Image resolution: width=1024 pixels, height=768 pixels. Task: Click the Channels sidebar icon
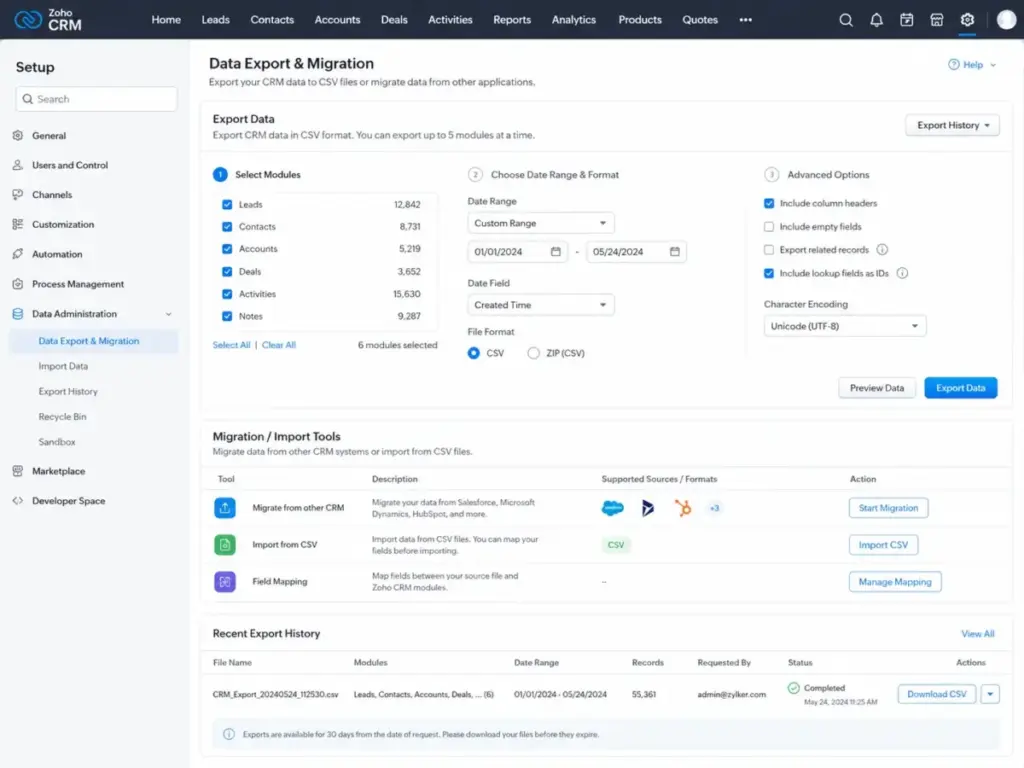pyautogui.click(x=18, y=195)
